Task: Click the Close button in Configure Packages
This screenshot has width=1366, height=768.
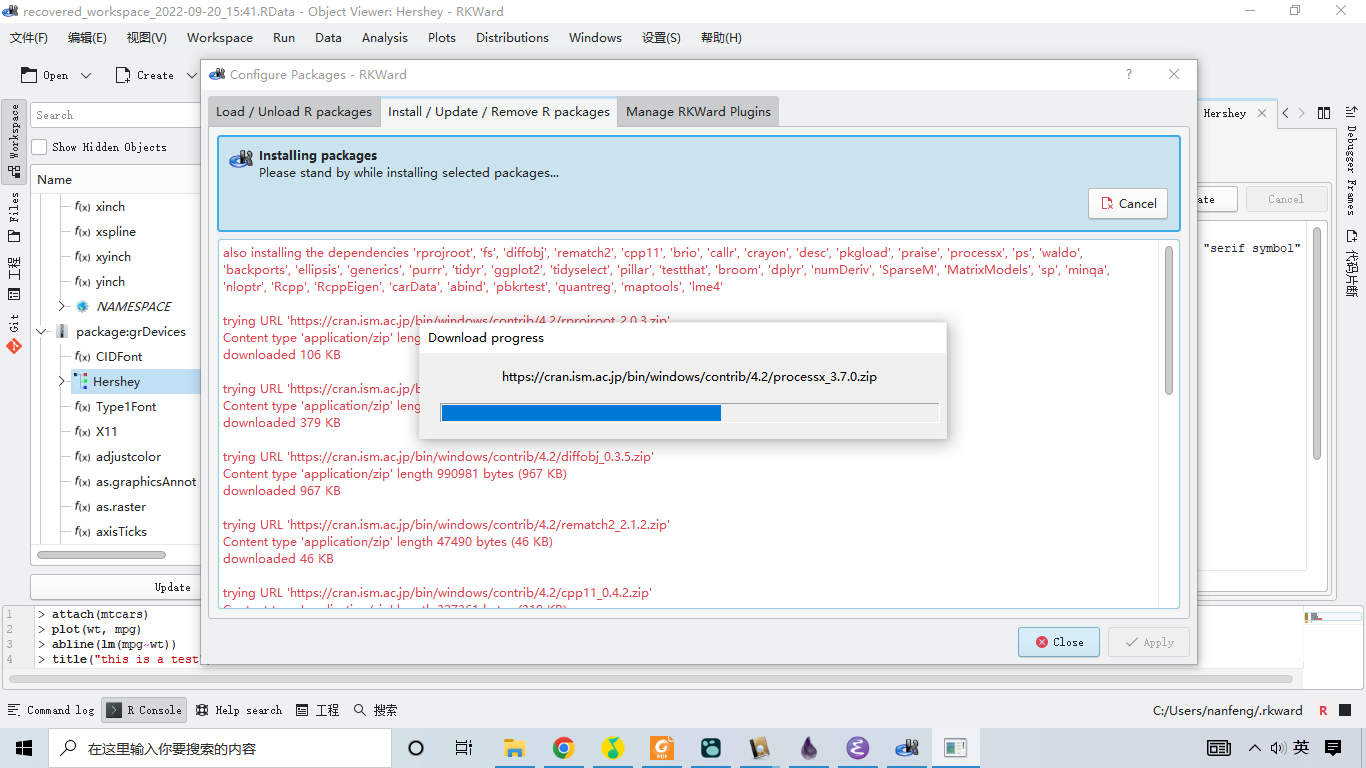Action: 1059,642
